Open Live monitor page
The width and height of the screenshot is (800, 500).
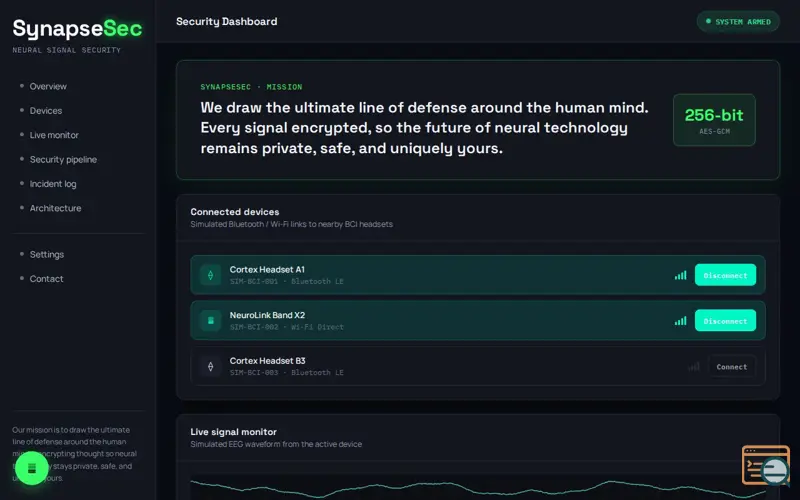54,135
